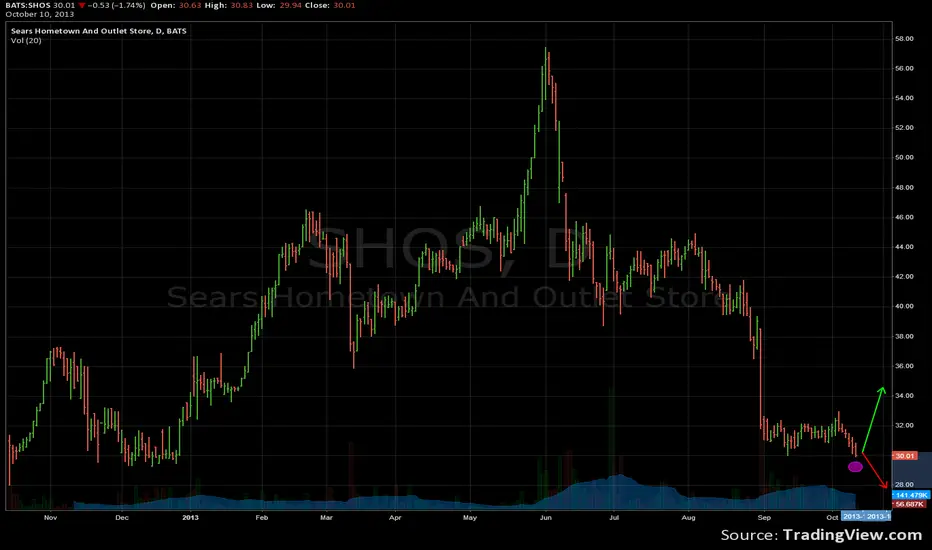The image size is (932, 550).
Task: Click the Nov label on time axis
Action: [x=51, y=517]
